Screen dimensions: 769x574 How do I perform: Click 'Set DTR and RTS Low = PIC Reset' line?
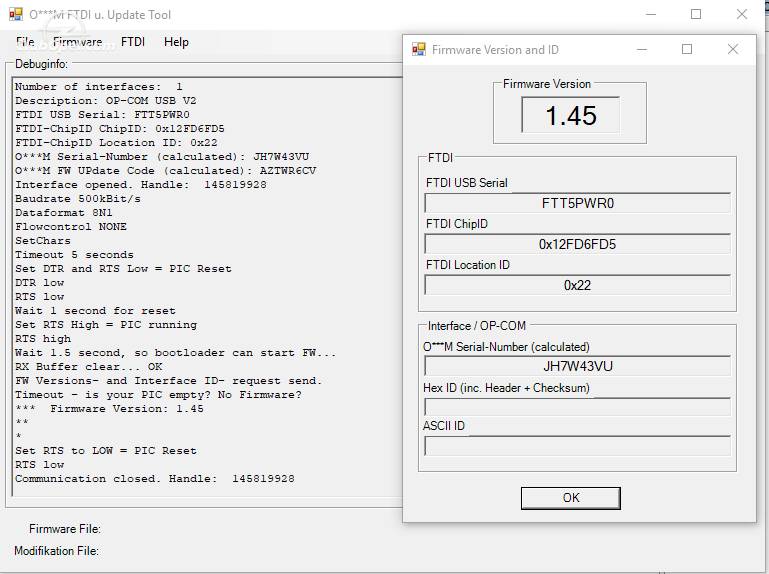(123, 269)
